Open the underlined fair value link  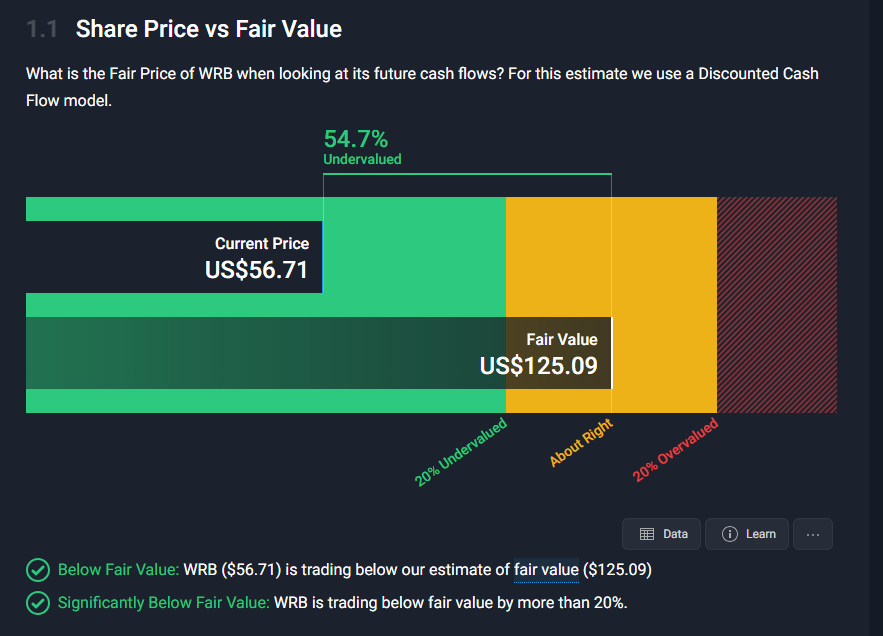tap(546, 570)
